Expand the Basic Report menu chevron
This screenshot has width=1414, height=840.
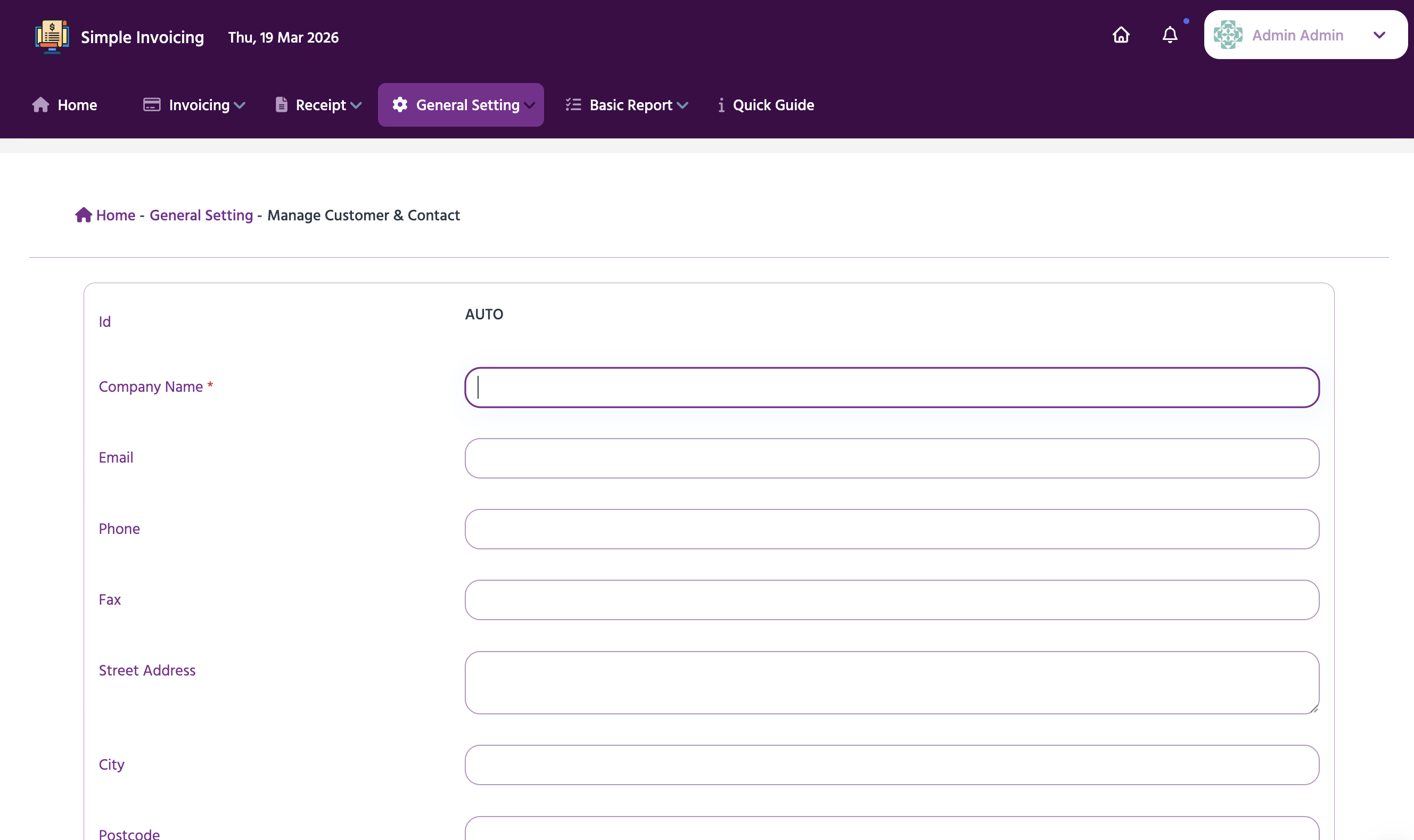pos(683,105)
